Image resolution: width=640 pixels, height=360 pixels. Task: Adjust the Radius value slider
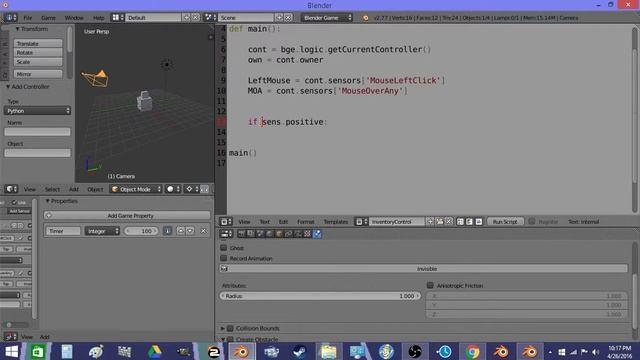pos(320,296)
